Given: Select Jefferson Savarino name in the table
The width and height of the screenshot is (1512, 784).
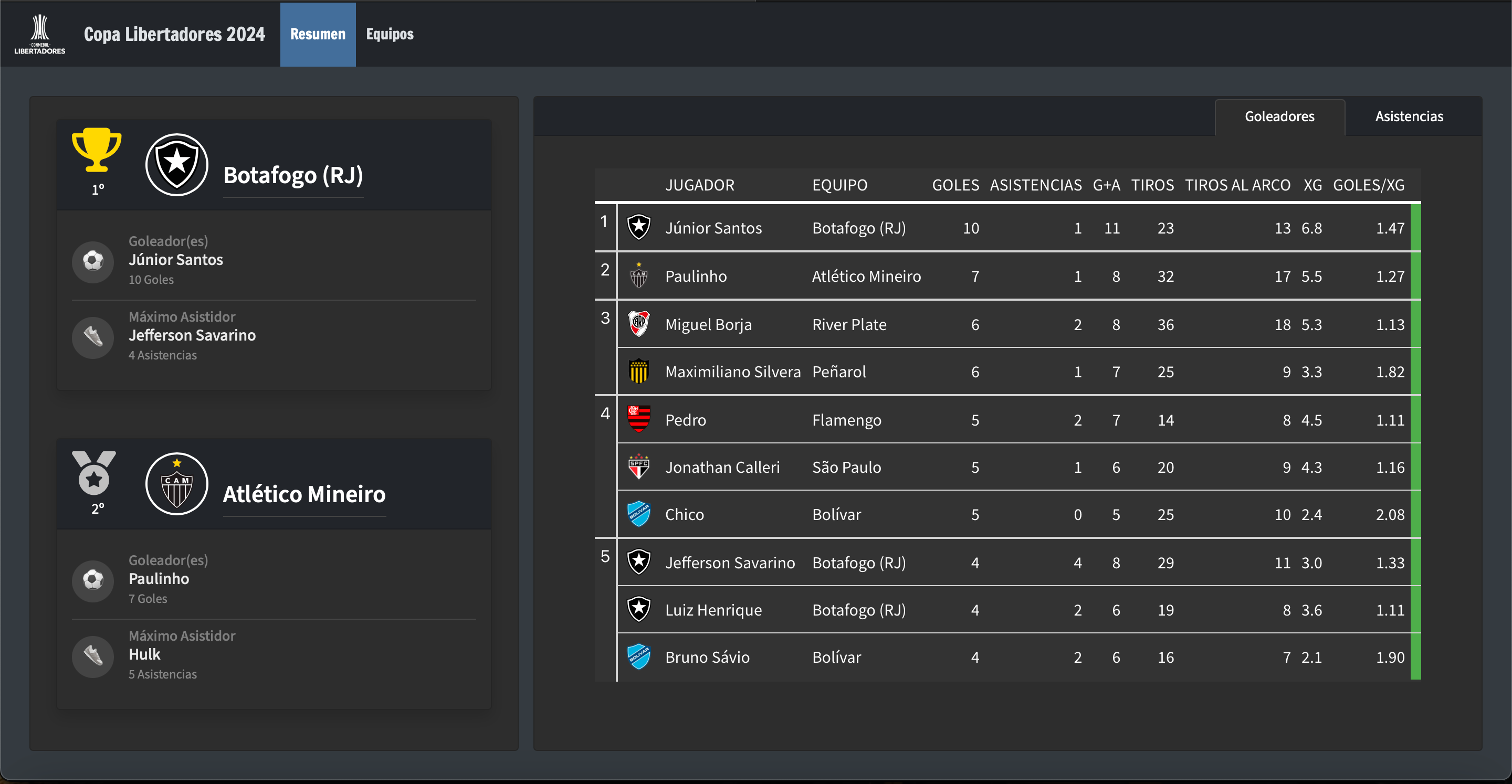Looking at the screenshot, I should 730,563.
